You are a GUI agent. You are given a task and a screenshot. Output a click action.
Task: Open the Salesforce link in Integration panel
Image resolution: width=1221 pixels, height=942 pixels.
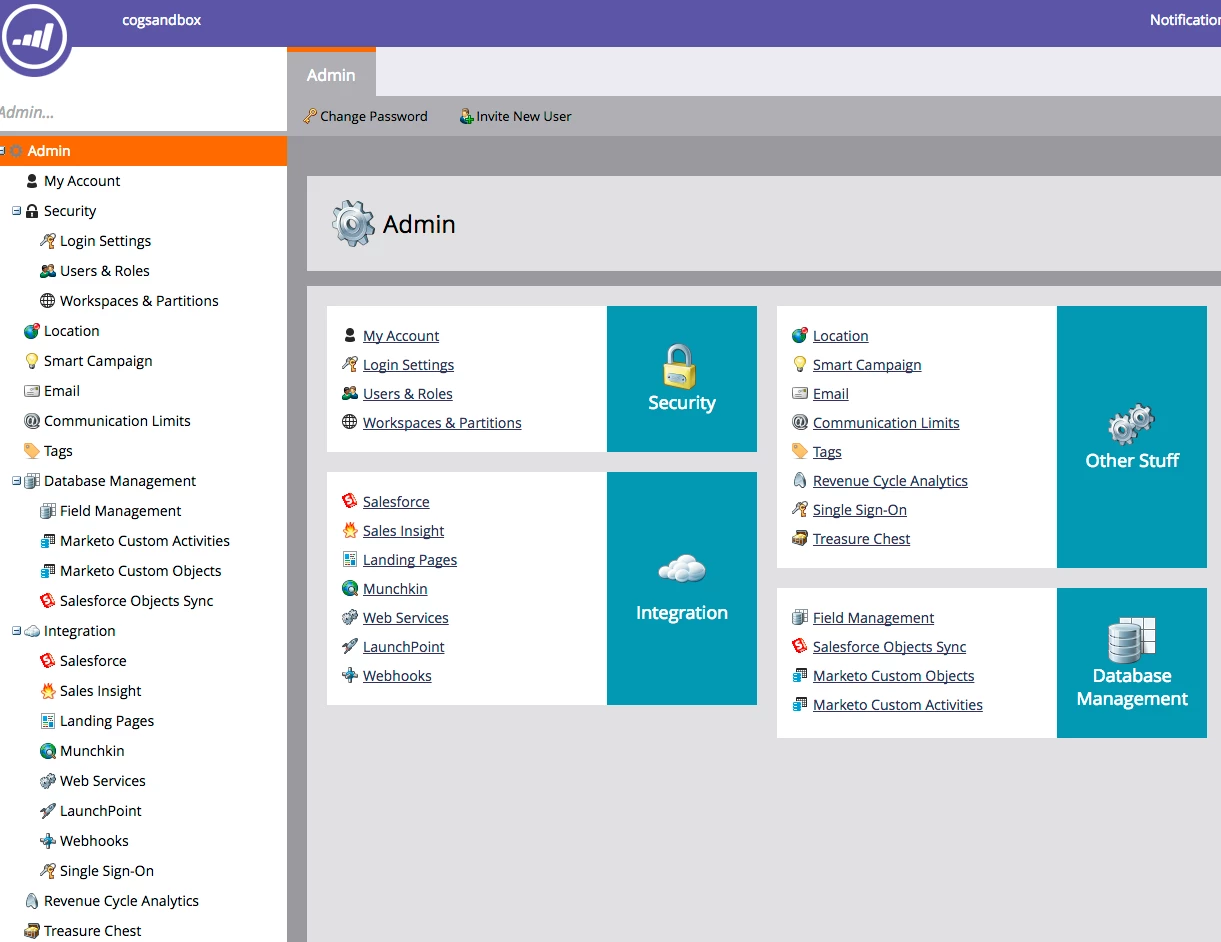tap(396, 502)
